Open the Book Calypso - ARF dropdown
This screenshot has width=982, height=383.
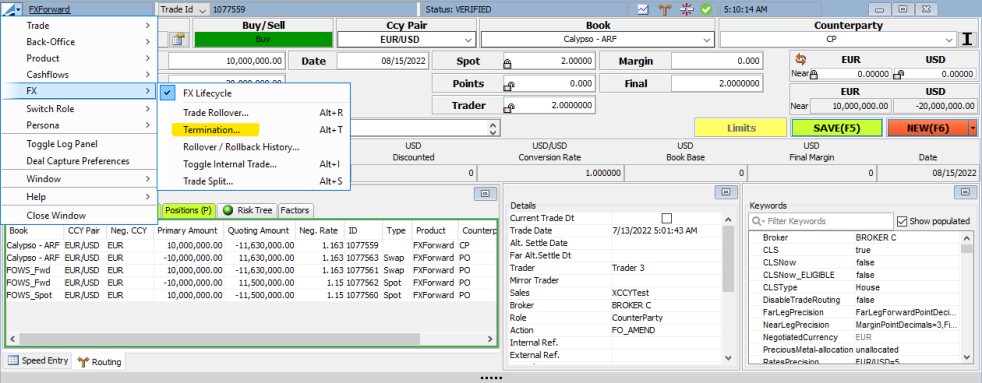(x=707, y=39)
